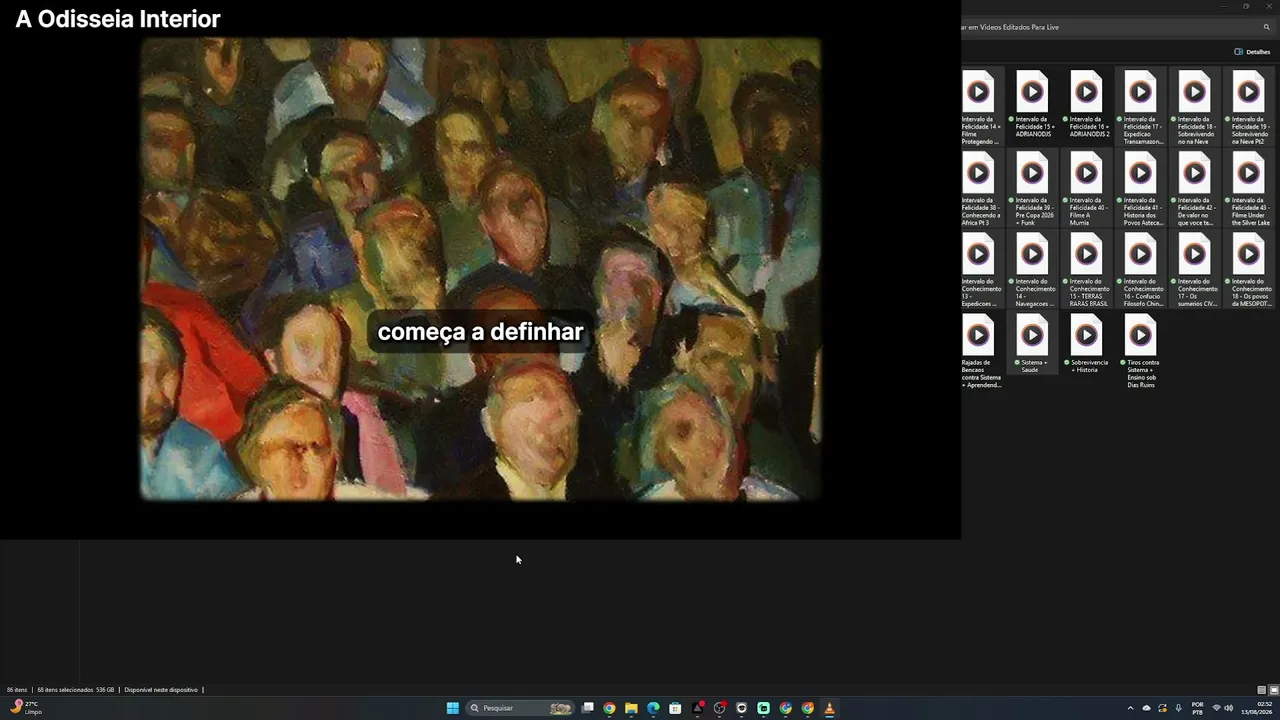Viewport: 1280px width, 720px height.
Task: Select the file Intervalo do Conhecimento 17 - Os sumerios
Action: pos(1195,271)
